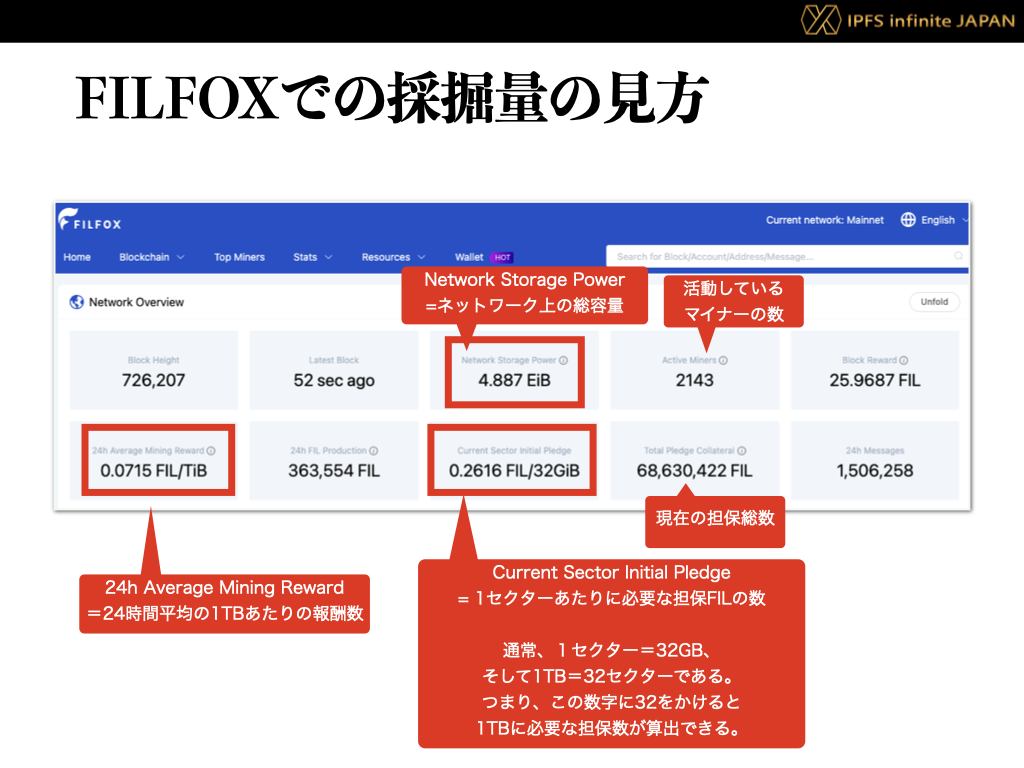Click the Block Height value 726,207
This screenshot has height=768, width=1024.
point(153,380)
